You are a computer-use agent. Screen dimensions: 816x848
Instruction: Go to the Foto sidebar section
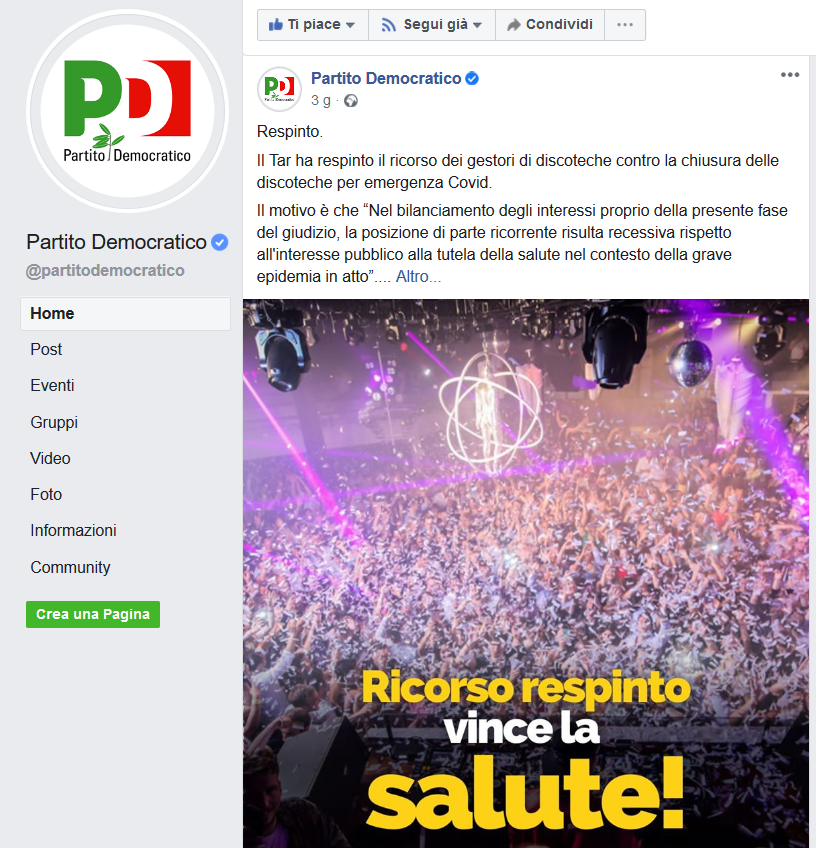point(46,494)
